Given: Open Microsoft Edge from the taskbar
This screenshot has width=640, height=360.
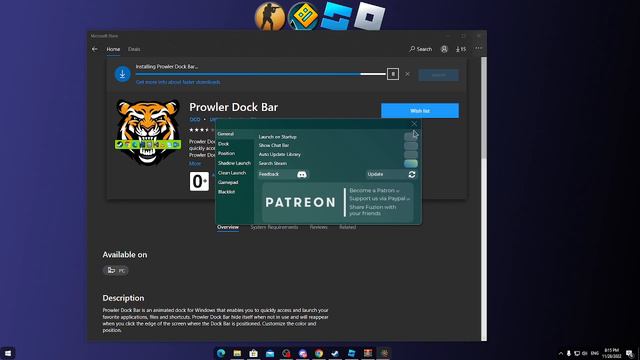Looking at the screenshot, I should pyautogui.click(x=221, y=353).
